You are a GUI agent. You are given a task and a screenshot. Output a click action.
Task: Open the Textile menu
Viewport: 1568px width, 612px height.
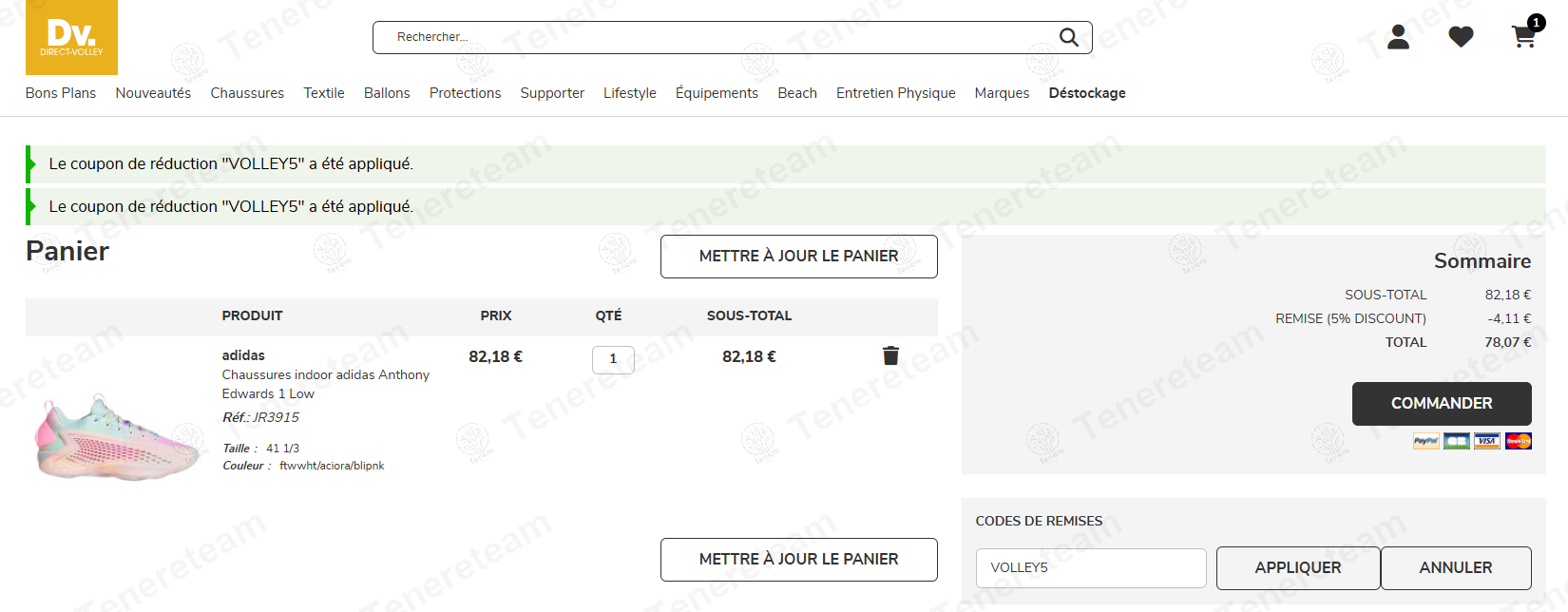coord(324,93)
